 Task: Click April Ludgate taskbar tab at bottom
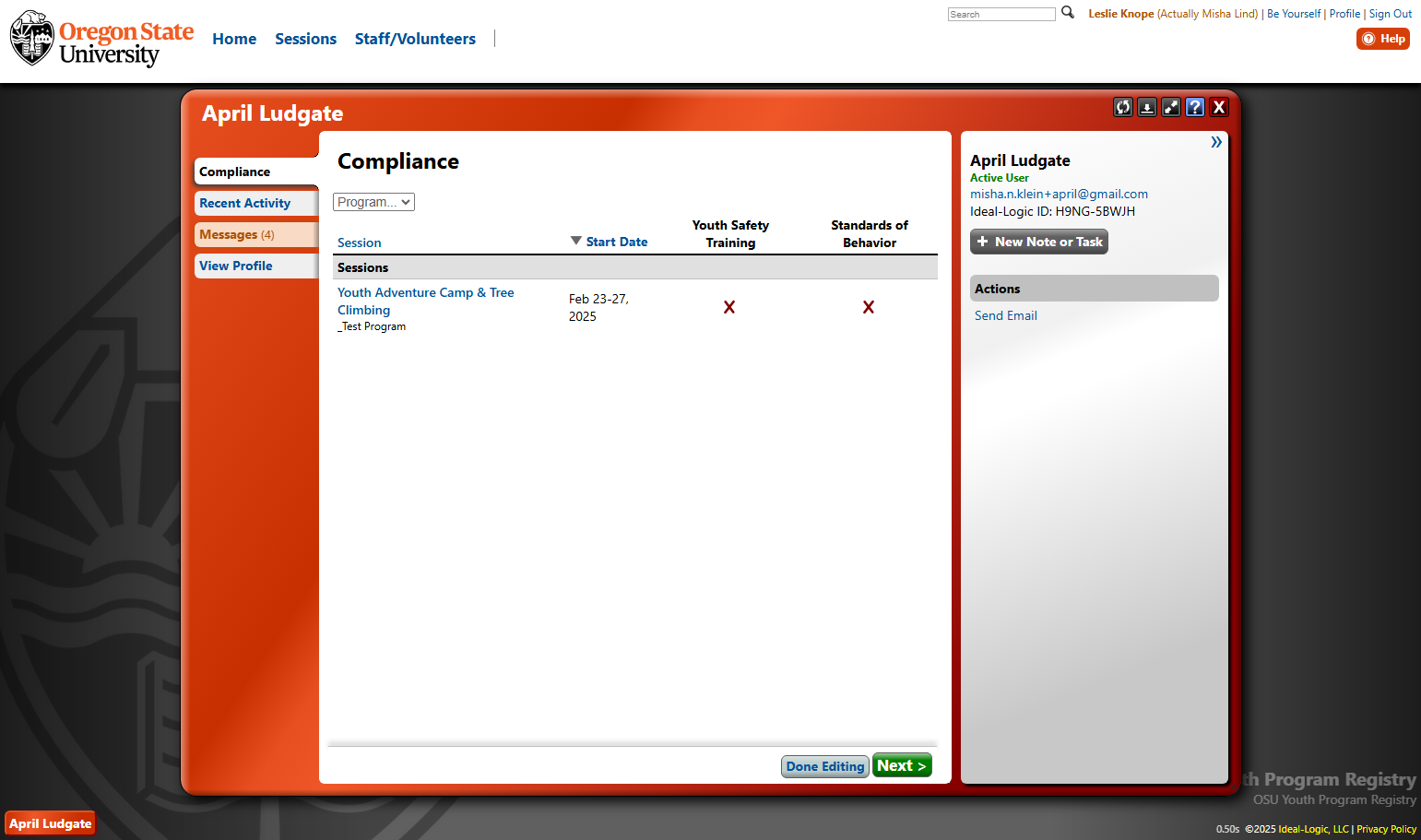pos(51,823)
